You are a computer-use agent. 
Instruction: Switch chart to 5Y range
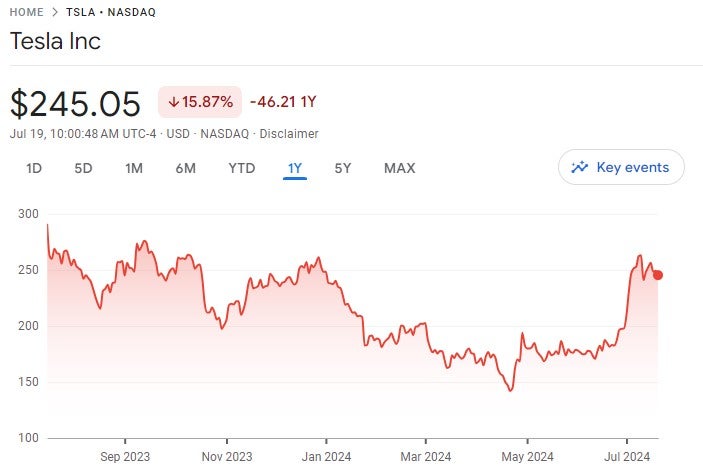click(343, 168)
